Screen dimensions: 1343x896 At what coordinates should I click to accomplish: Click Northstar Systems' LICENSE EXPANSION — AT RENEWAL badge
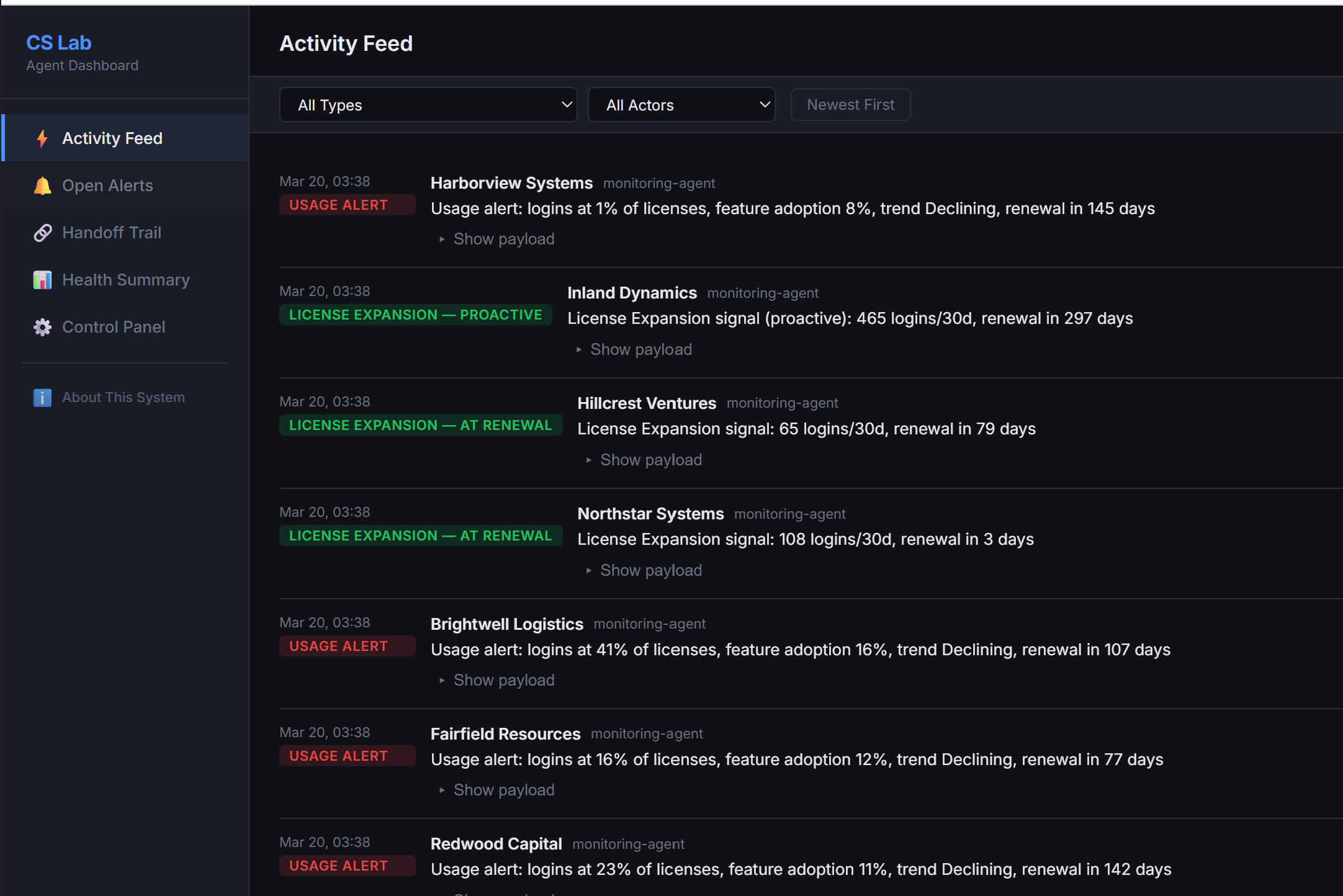(421, 535)
